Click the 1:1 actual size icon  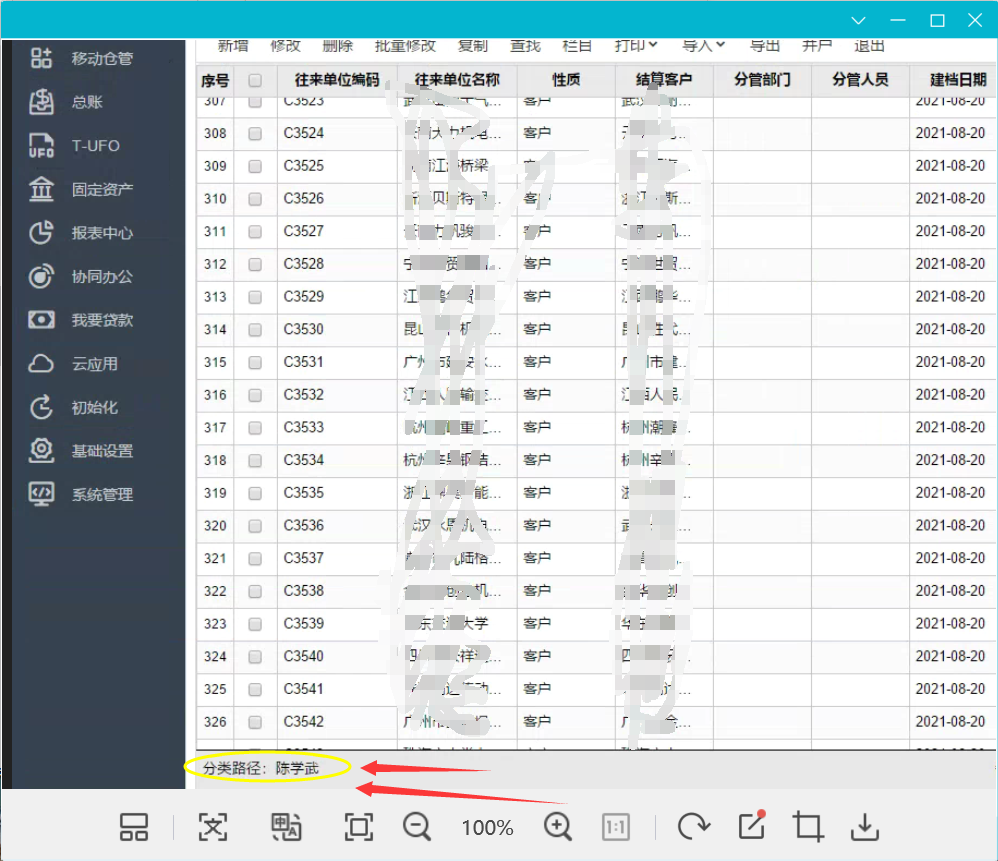pyautogui.click(x=615, y=827)
